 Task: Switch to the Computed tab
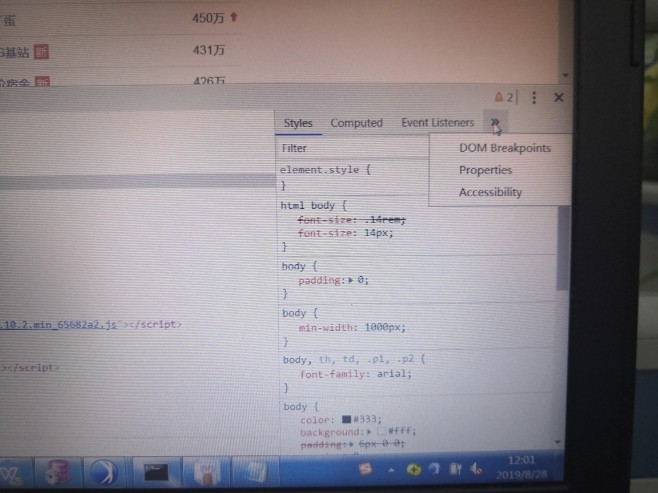coord(356,123)
